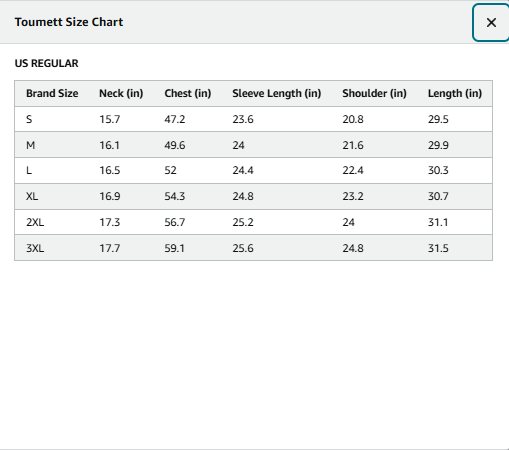Viewport: 509px width, 450px height.
Task: Click the Neck (in) column header
Action: tap(121, 93)
